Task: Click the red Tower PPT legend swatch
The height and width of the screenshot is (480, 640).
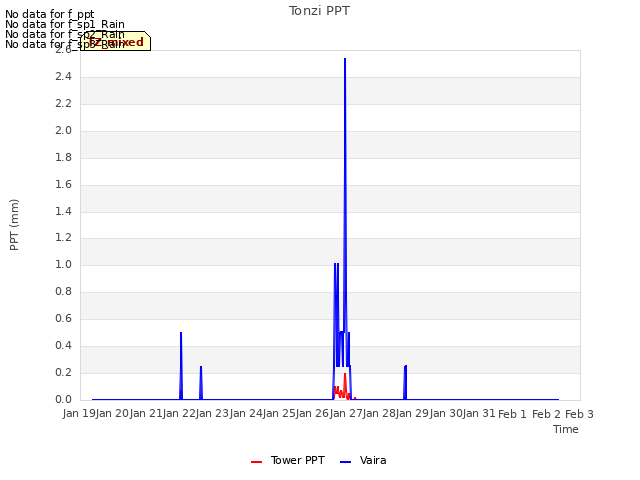Action: 256,462
